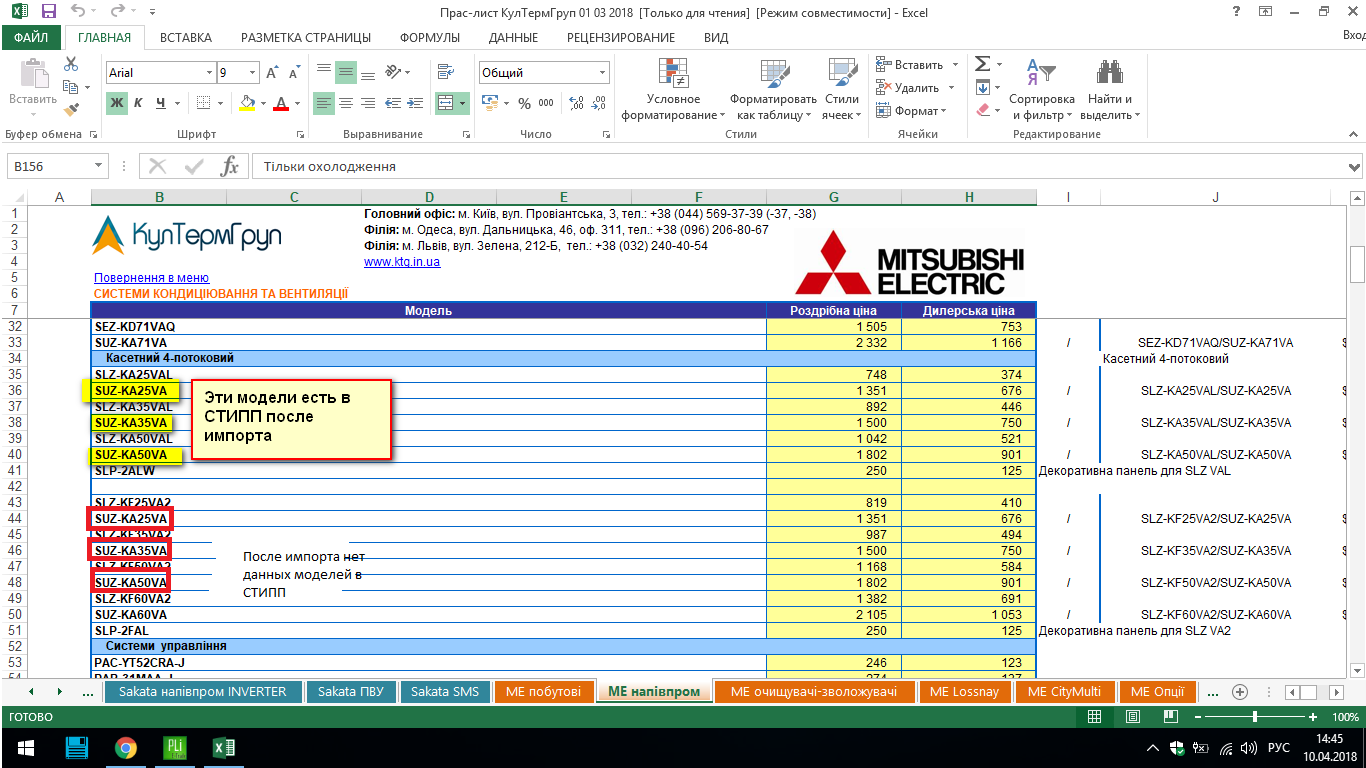Viewport: 1366px width, 768px height.
Task: Toggle center text alignment
Action: [x=346, y=103]
